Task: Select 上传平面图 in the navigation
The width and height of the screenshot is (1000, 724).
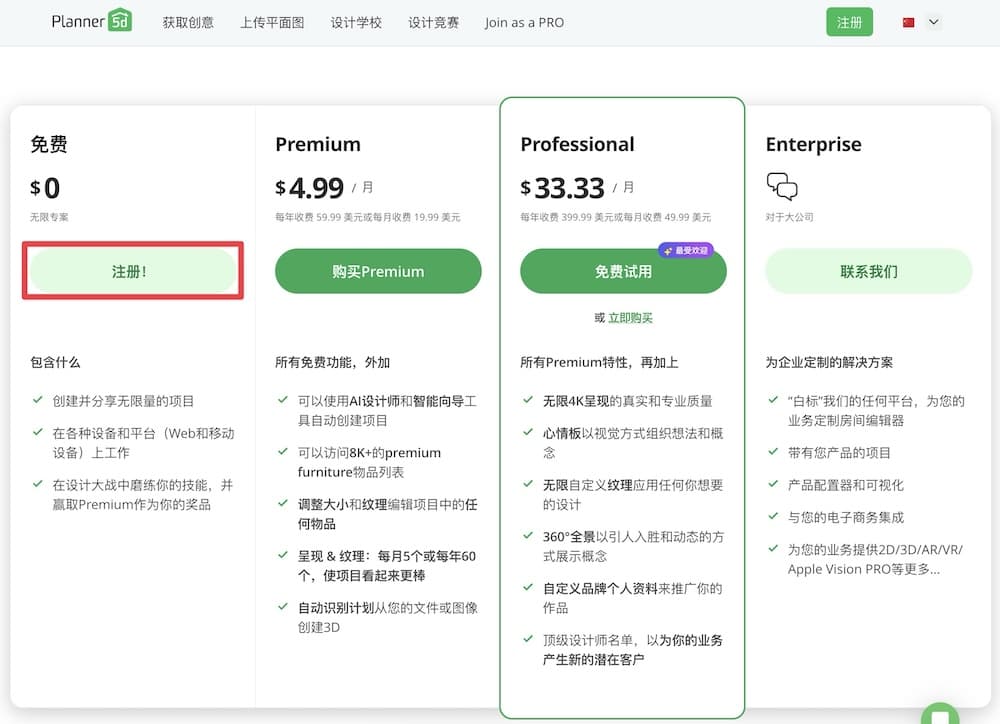Action: pos(272,22)
